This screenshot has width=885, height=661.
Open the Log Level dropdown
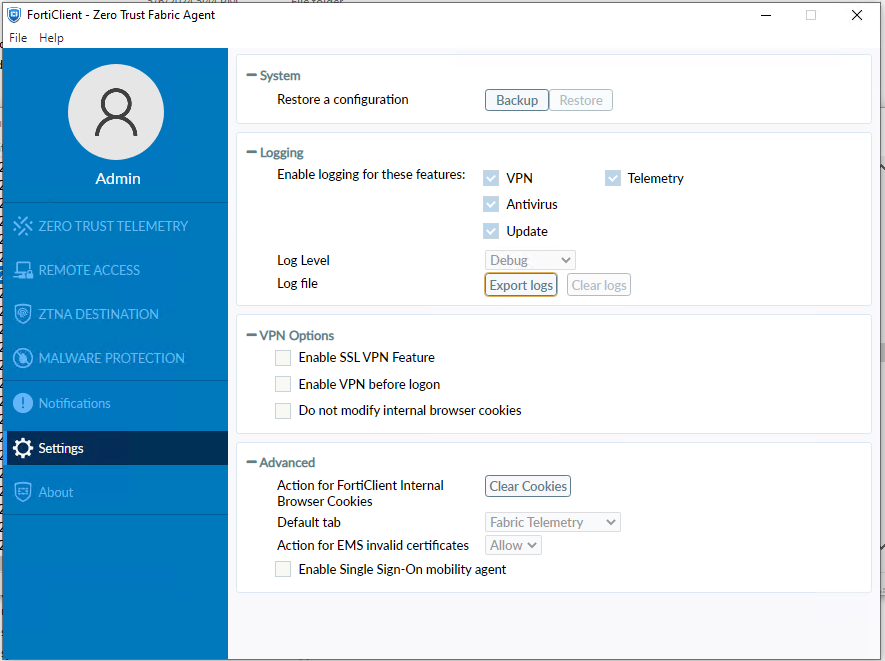click(530, 260)
